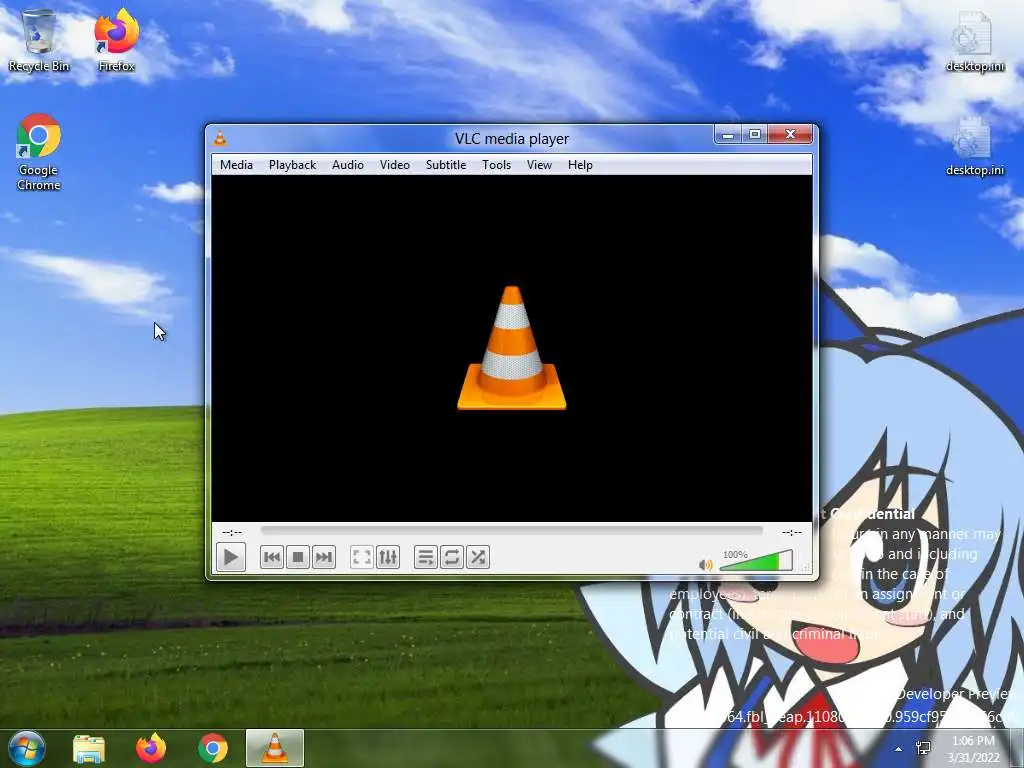Toggle elapsed time display label
This screenshot has width=1024, height=768.
click(x=232, y=532)
